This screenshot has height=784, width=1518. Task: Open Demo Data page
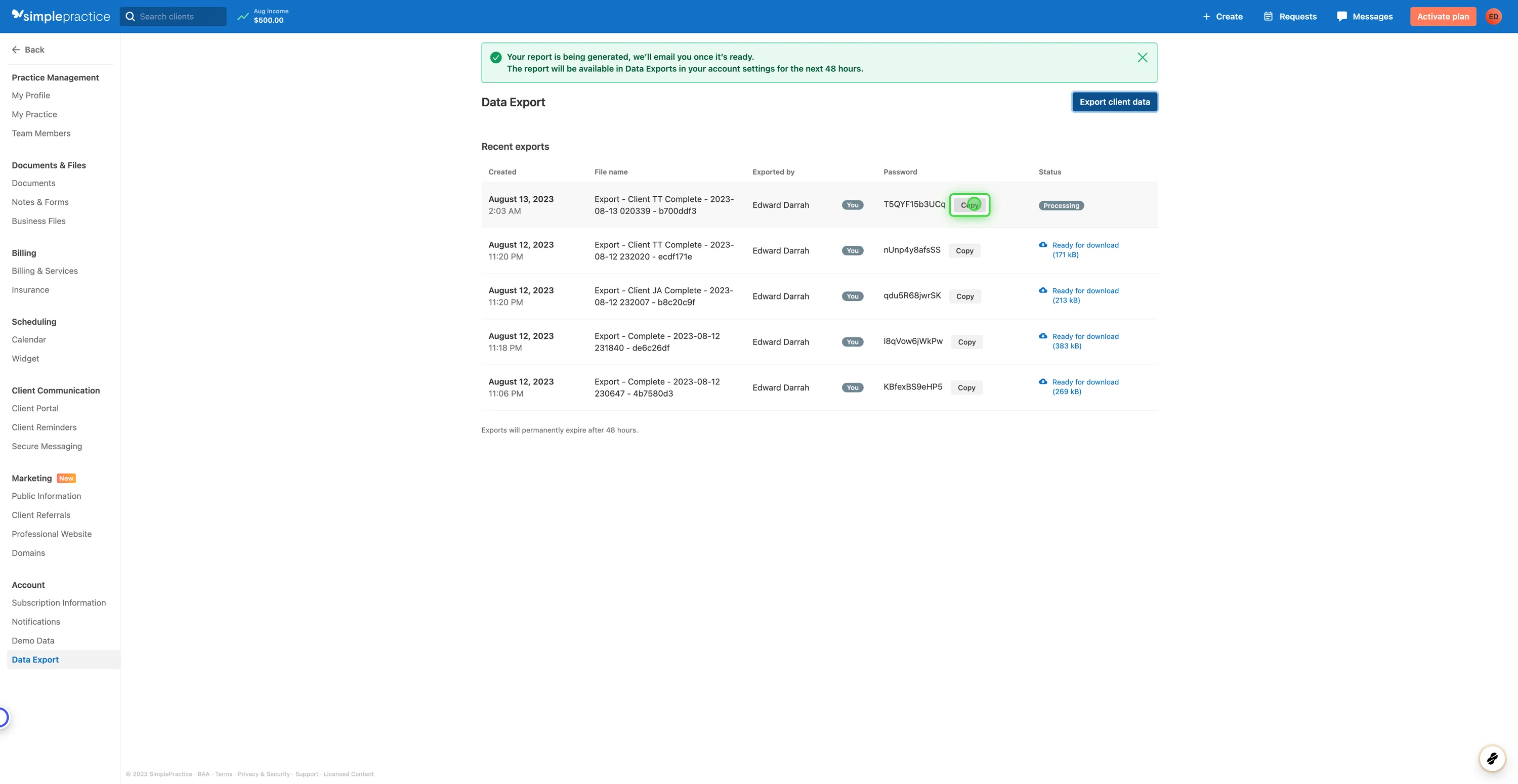click(x=32, y=641)
